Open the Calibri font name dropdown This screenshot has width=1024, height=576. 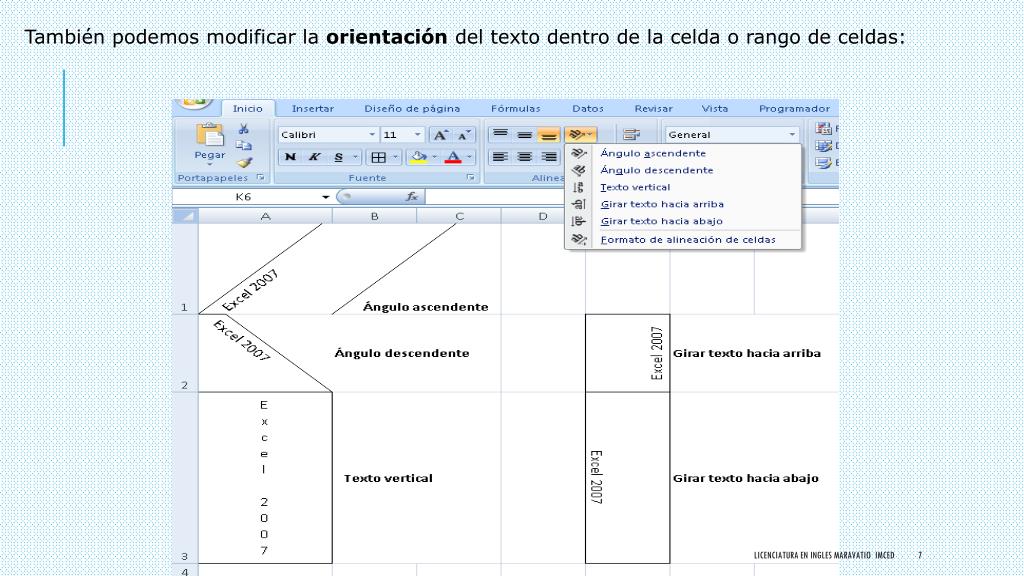(372, 135)
